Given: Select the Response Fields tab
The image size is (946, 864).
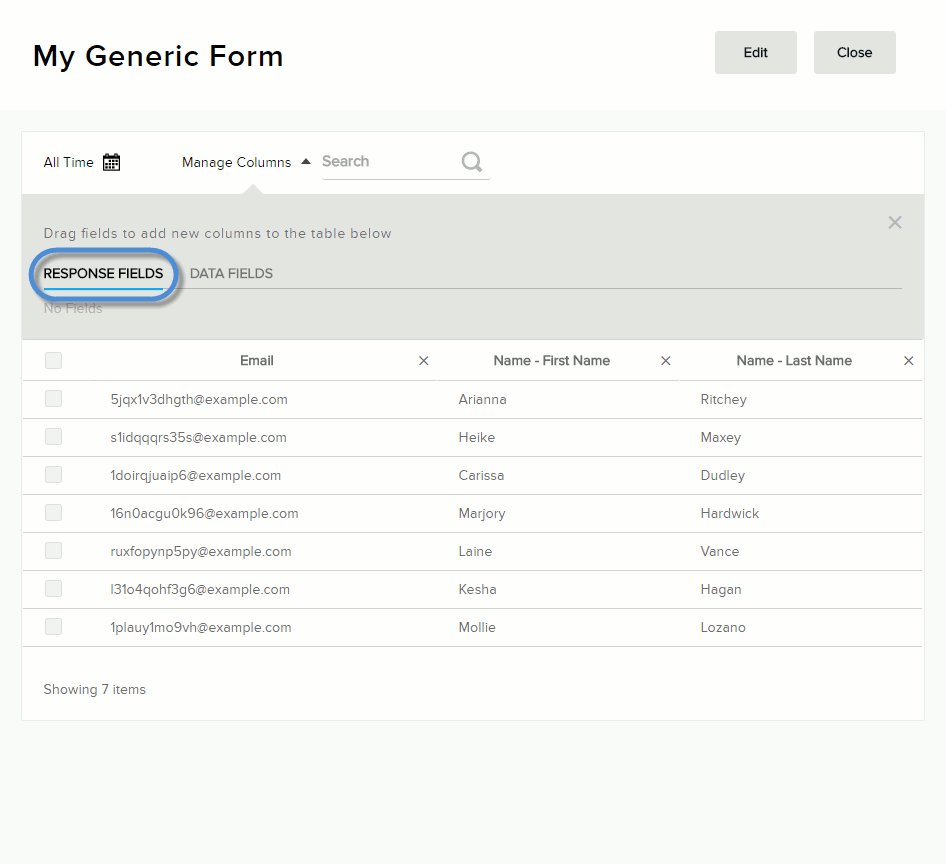Looking at the screenshot, I should tap(103, 273).
